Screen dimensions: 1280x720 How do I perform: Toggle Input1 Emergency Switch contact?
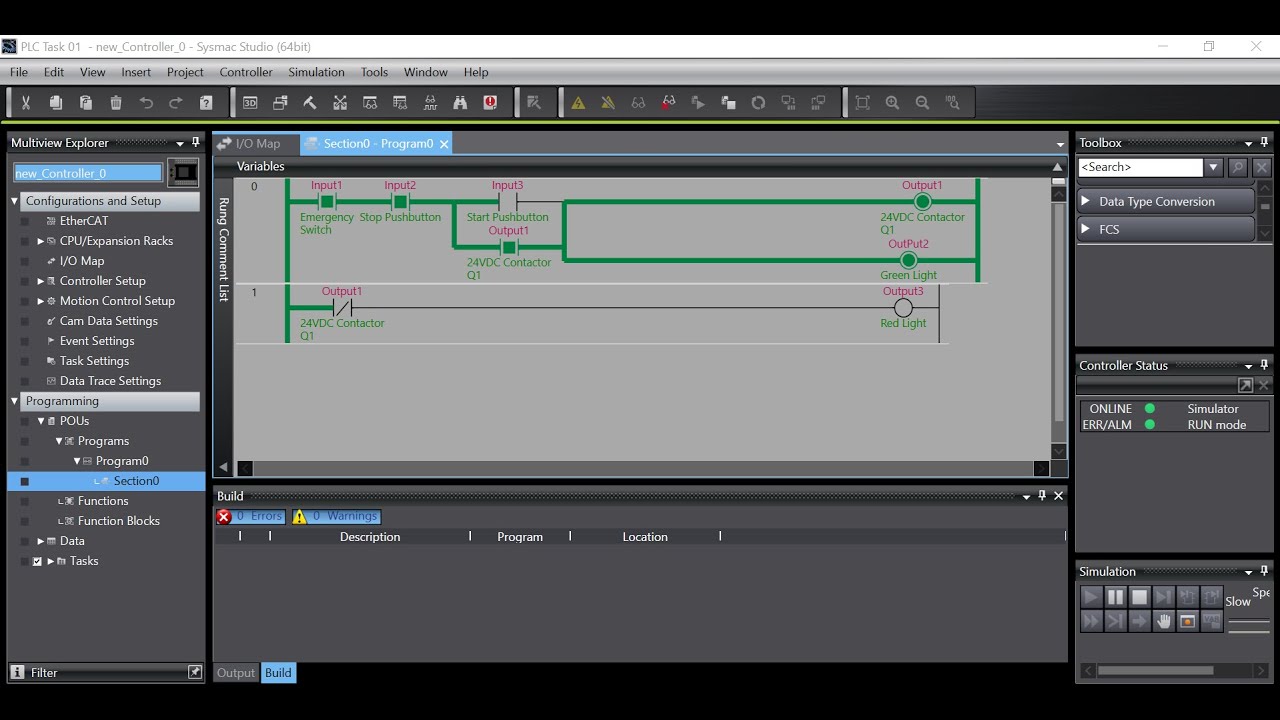coord(326,201)
